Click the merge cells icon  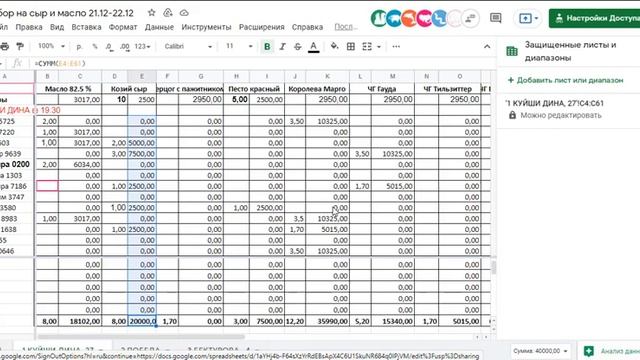(x=367, y=47)
